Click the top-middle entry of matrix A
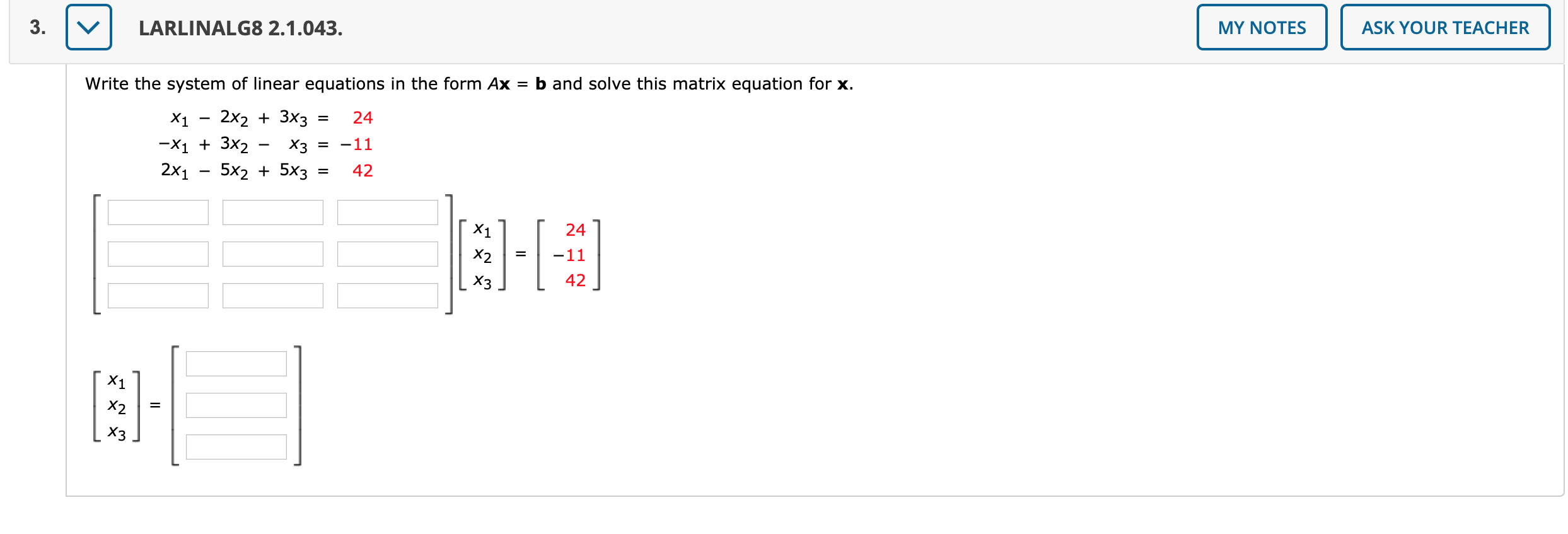This screenshot has height=534, width=1568. [x=273, y=212]
